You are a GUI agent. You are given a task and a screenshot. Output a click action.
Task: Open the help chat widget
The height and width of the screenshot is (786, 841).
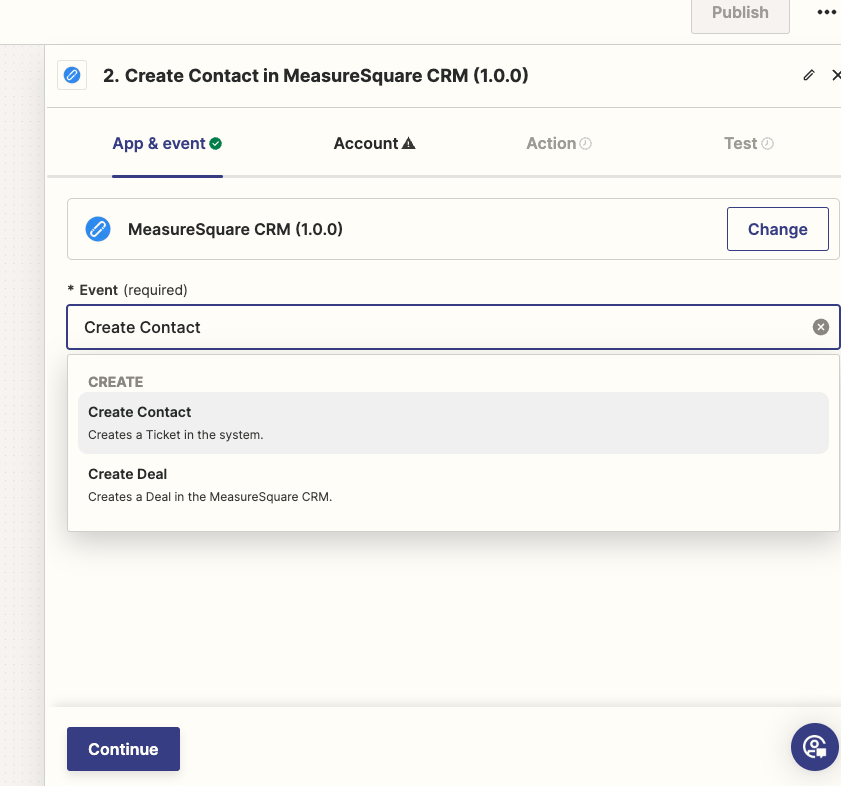coord(814,747)
